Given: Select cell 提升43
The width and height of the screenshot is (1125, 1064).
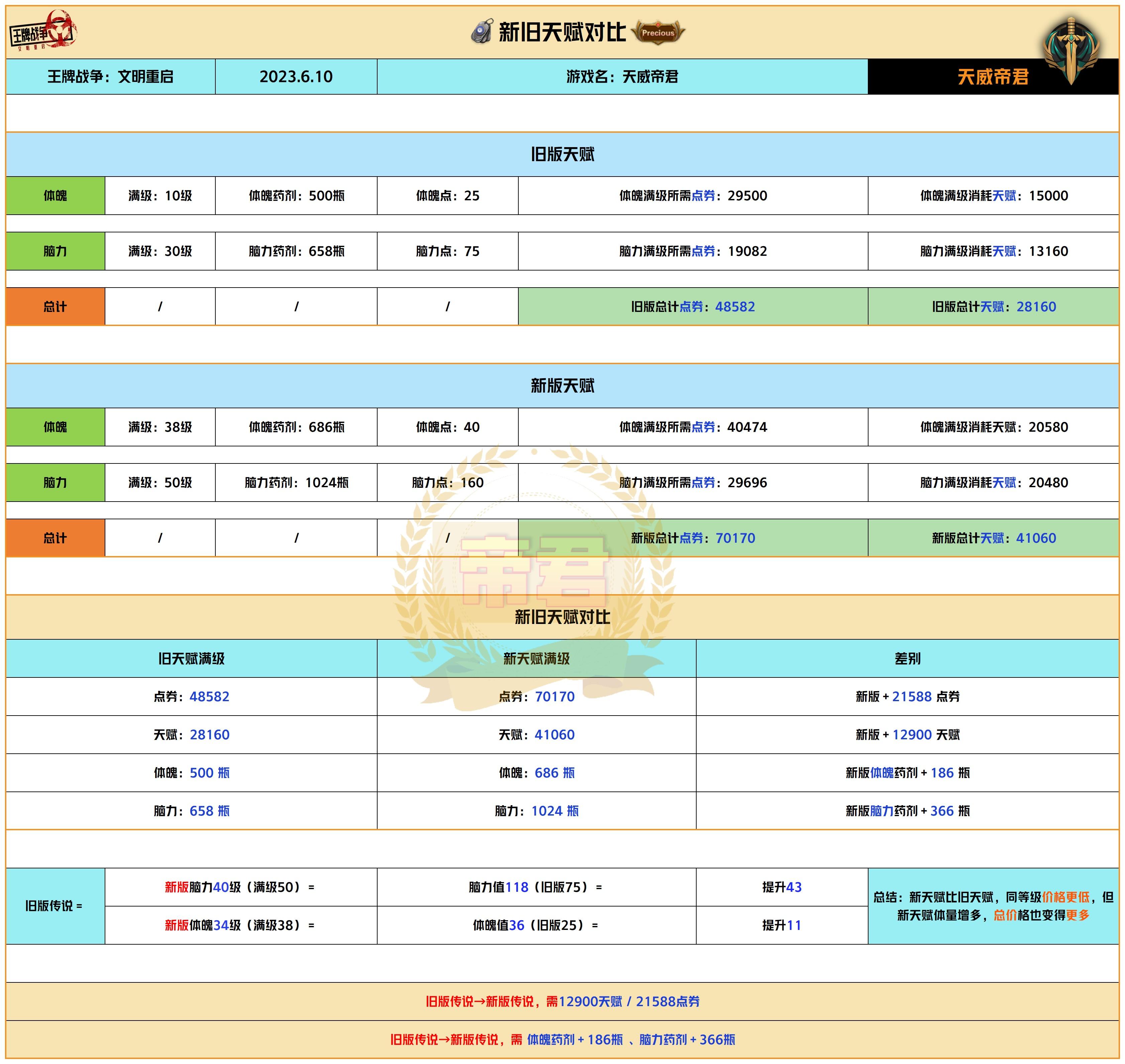Looking at the screenshot, I should click(x=782, y=887).
